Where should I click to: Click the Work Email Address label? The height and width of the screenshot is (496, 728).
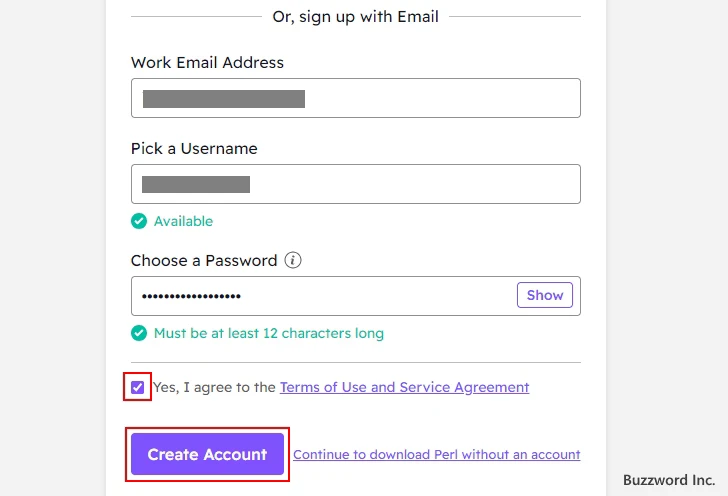(208, 63)
